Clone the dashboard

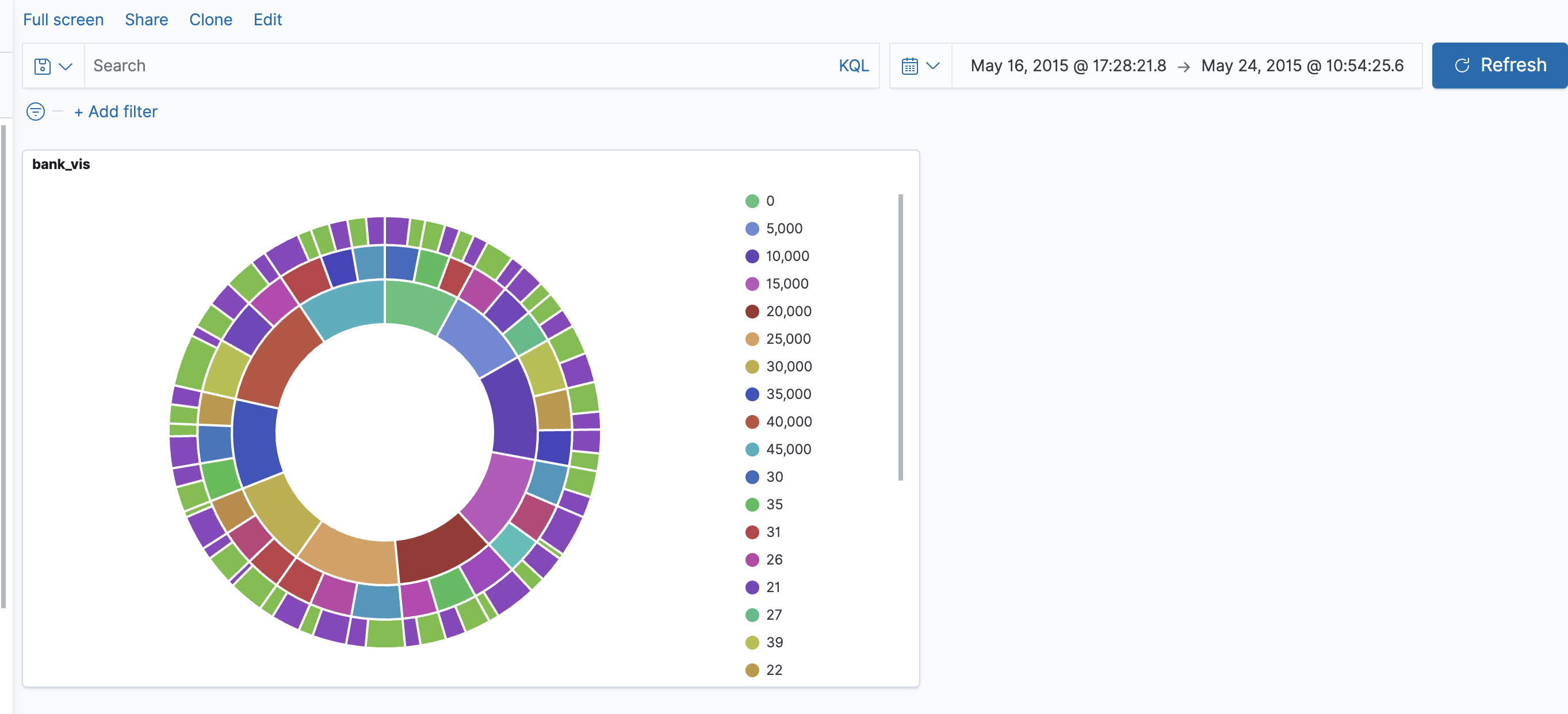pos(211,20)
